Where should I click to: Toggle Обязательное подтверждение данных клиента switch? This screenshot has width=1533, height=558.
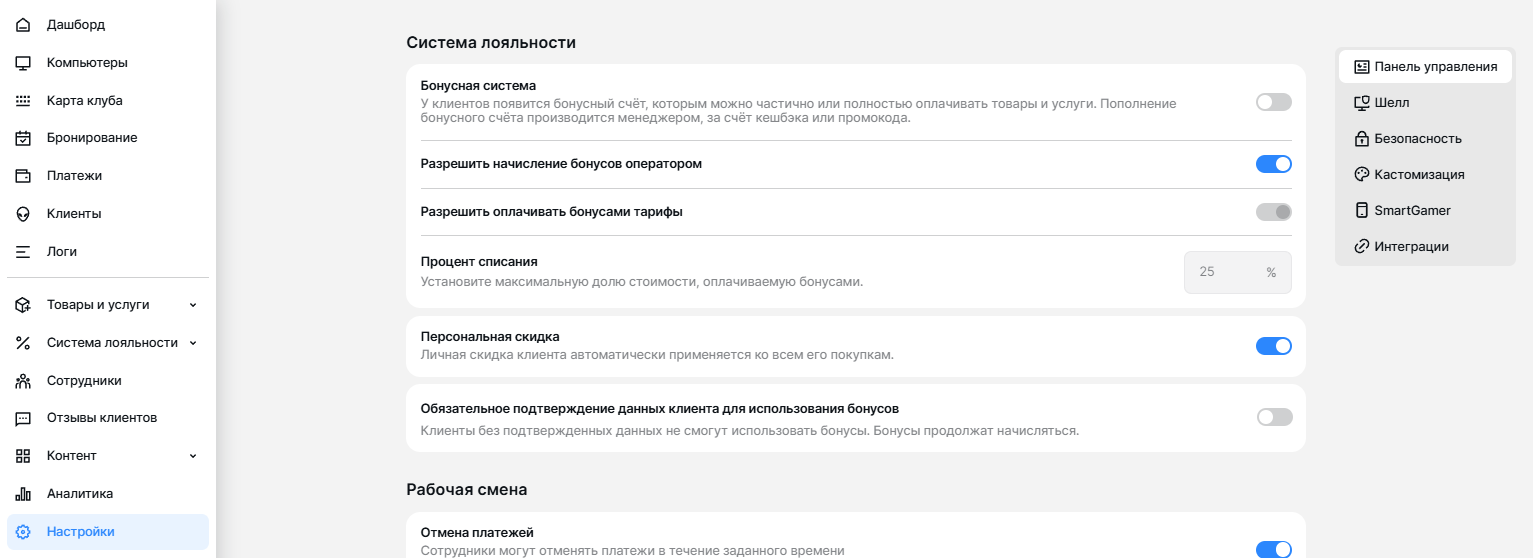(1274, 417)
